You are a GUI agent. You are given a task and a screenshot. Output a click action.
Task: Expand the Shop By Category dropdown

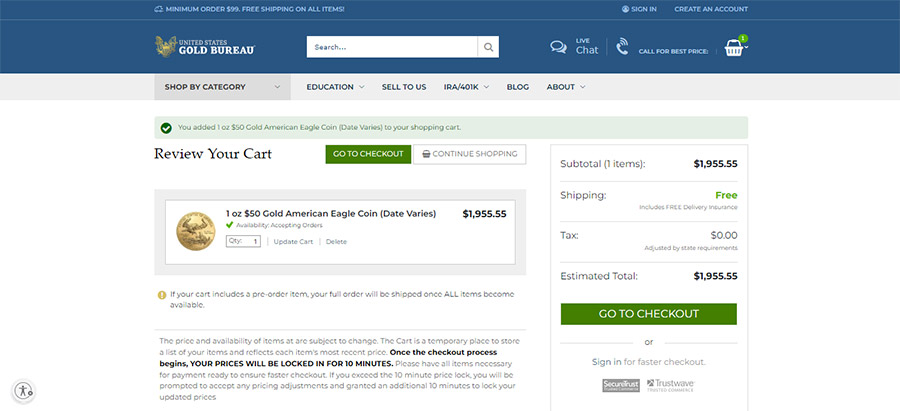click(222, 87)
